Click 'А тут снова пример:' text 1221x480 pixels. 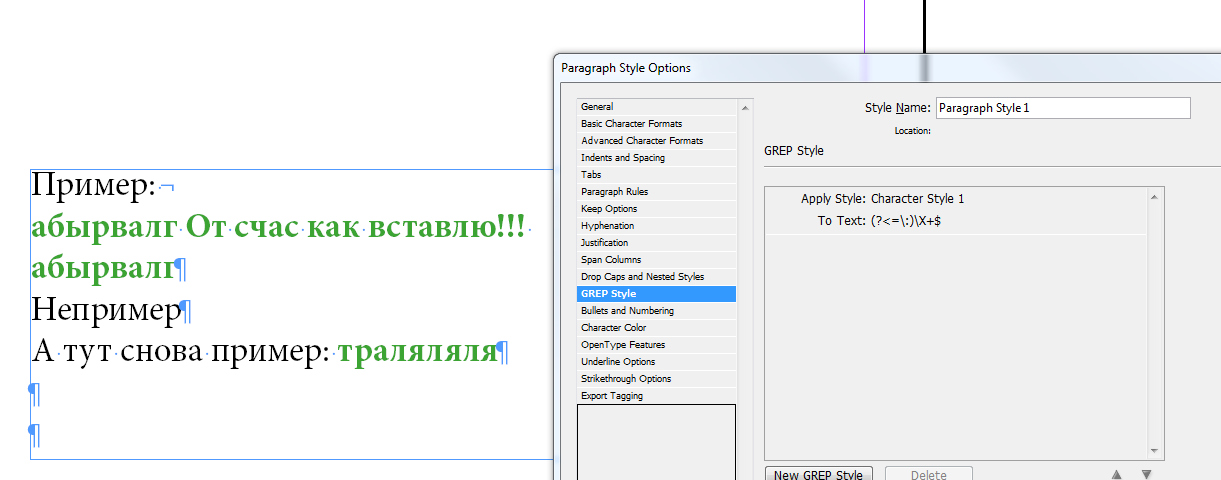pyautogui.click(x=181, y=352)
